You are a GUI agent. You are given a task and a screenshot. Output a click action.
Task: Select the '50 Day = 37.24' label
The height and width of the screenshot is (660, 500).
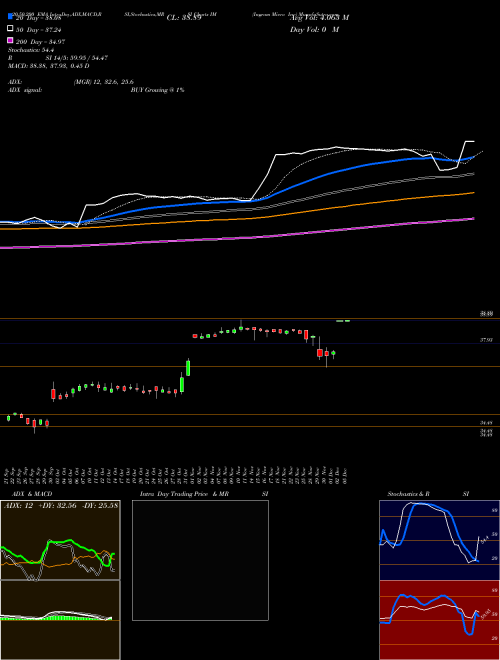pyautogui.click(x=36, y=30)
